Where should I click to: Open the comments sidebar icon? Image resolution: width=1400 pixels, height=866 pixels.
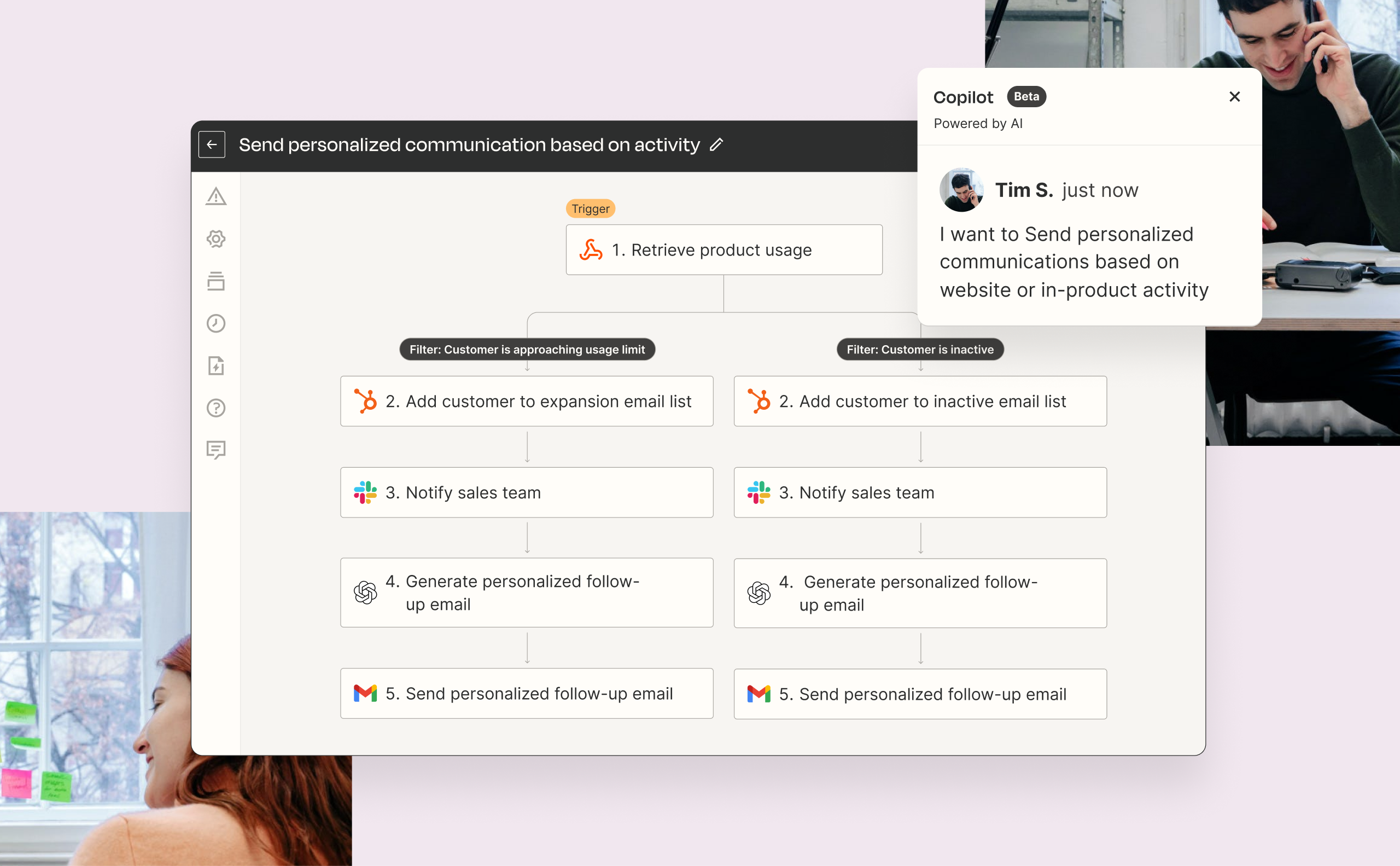(x=216, y=450)
